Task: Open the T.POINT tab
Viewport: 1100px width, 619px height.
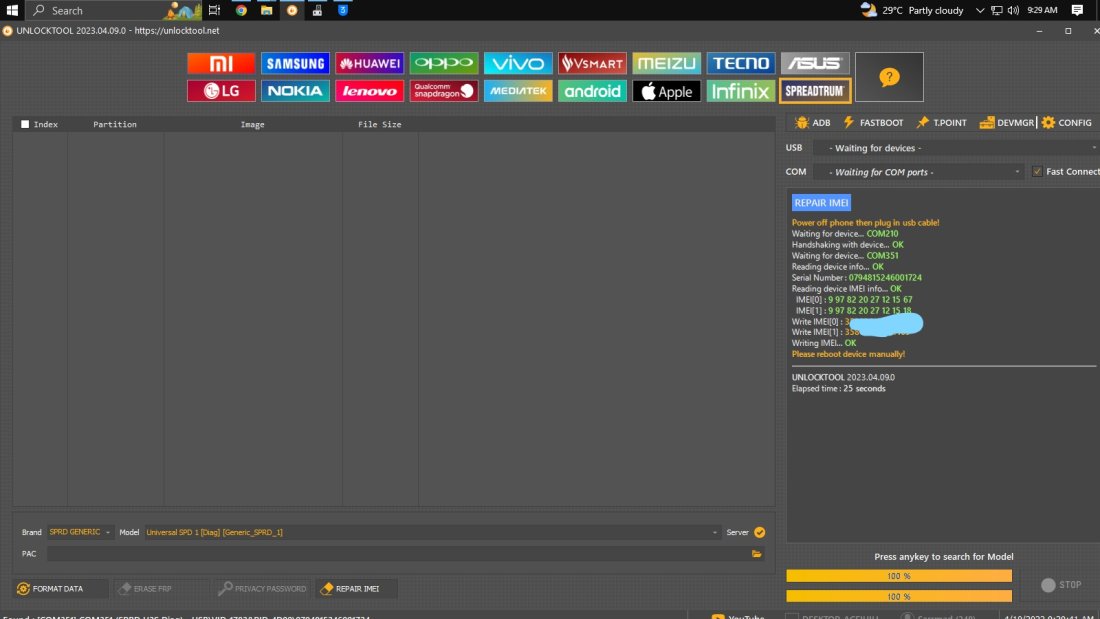Action: 941,123
